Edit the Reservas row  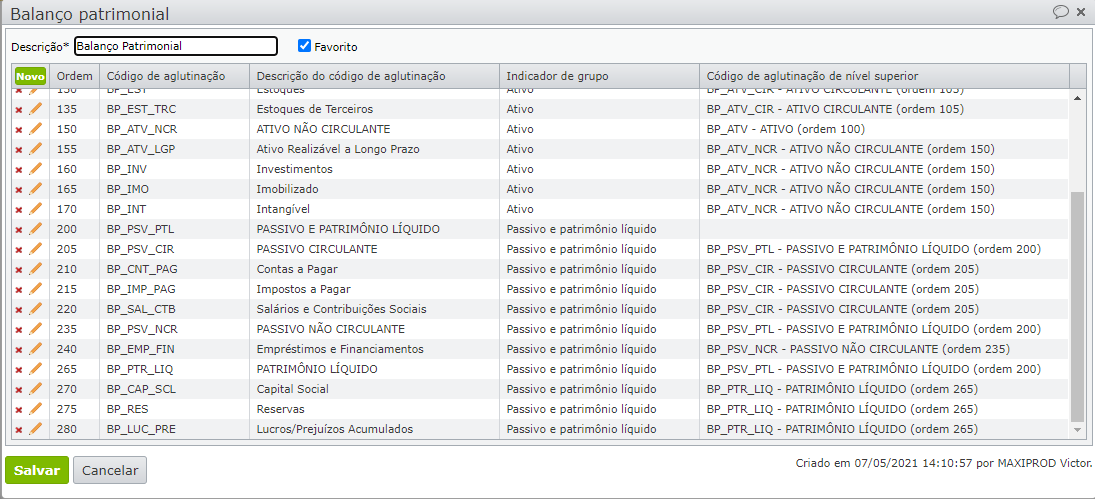pos(36,409)
